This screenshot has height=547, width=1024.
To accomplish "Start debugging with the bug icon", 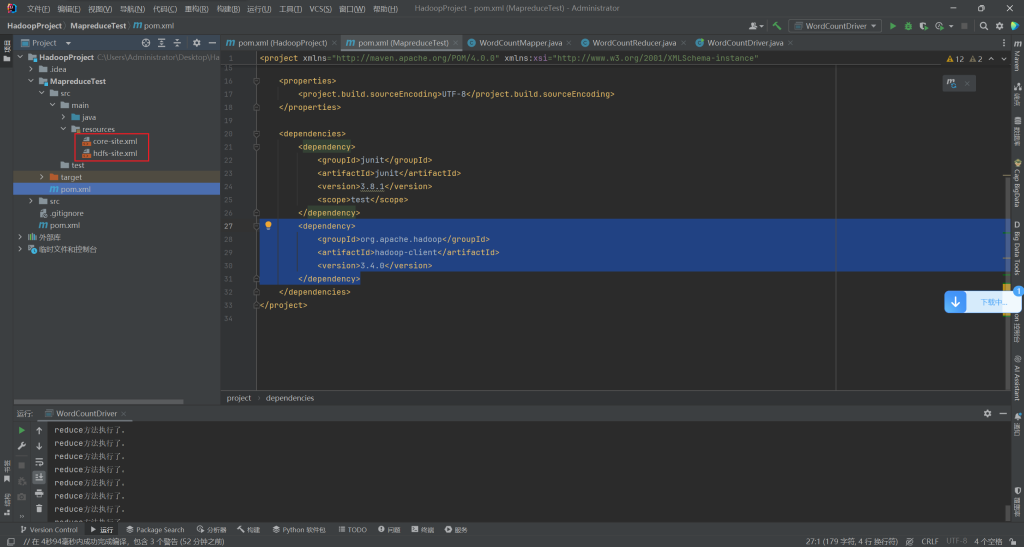I will 908,26.
